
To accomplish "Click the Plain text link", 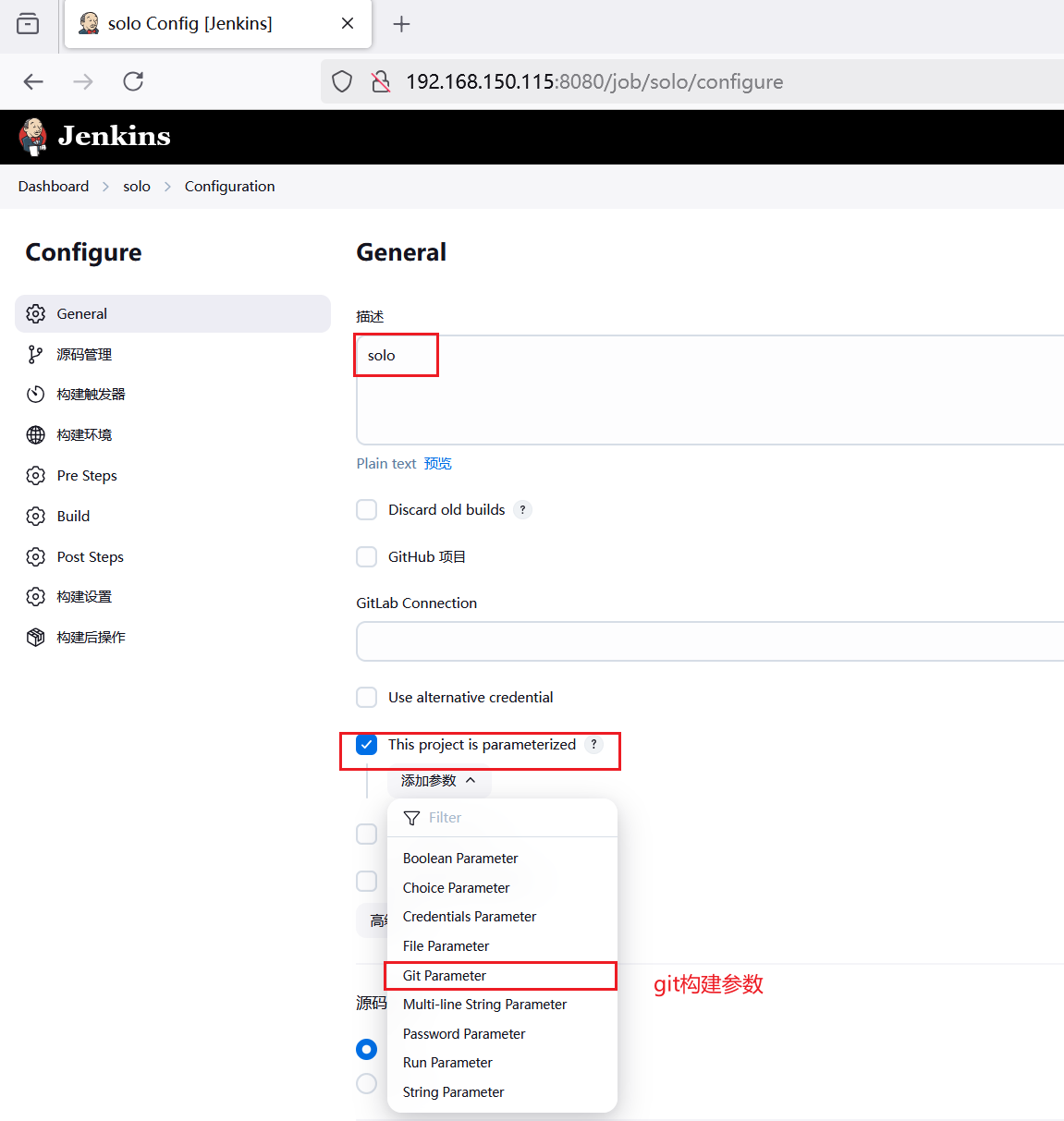I will pos(386,464).
